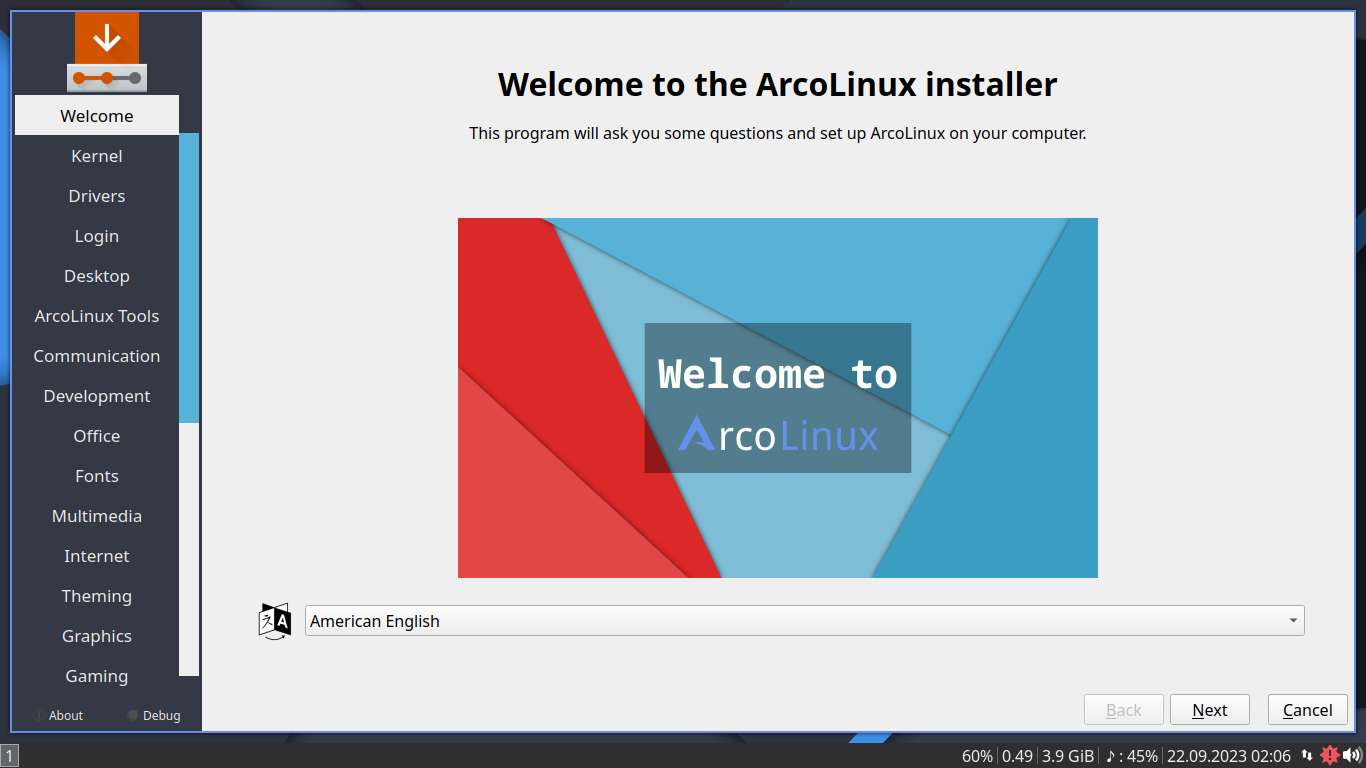
Task: Click the 3.9 GiB memory indicator
Action: [1068, 756]
